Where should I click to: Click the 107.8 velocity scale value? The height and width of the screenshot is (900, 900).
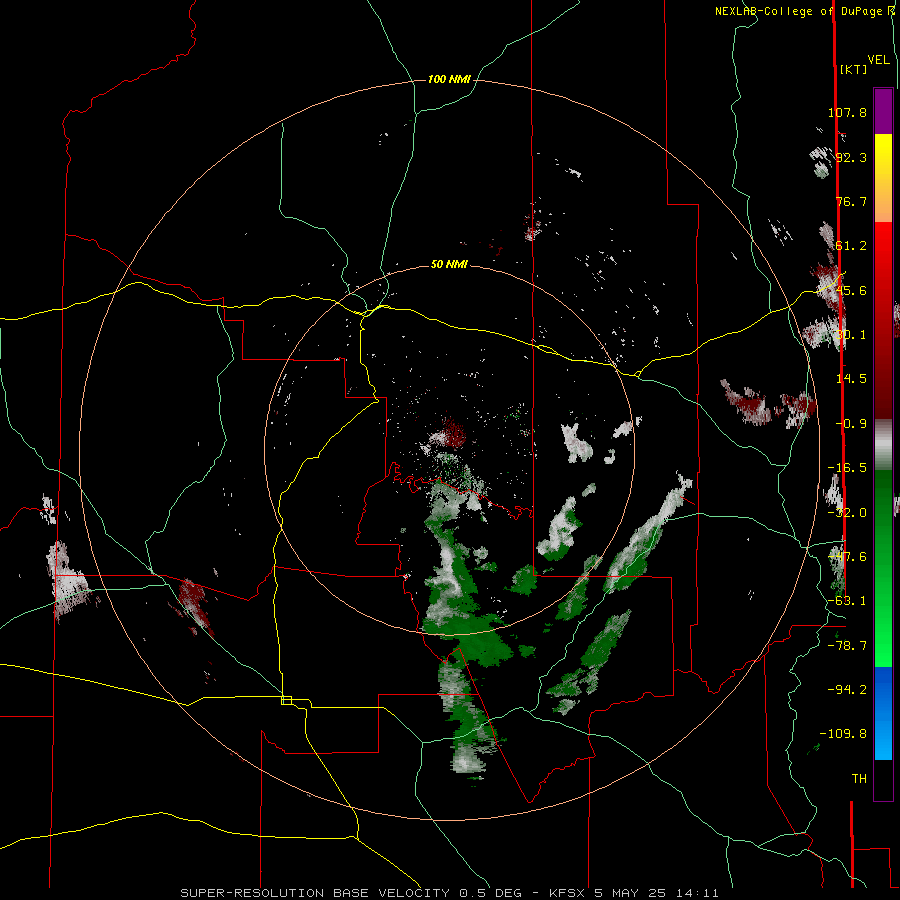tap(847, 112)
